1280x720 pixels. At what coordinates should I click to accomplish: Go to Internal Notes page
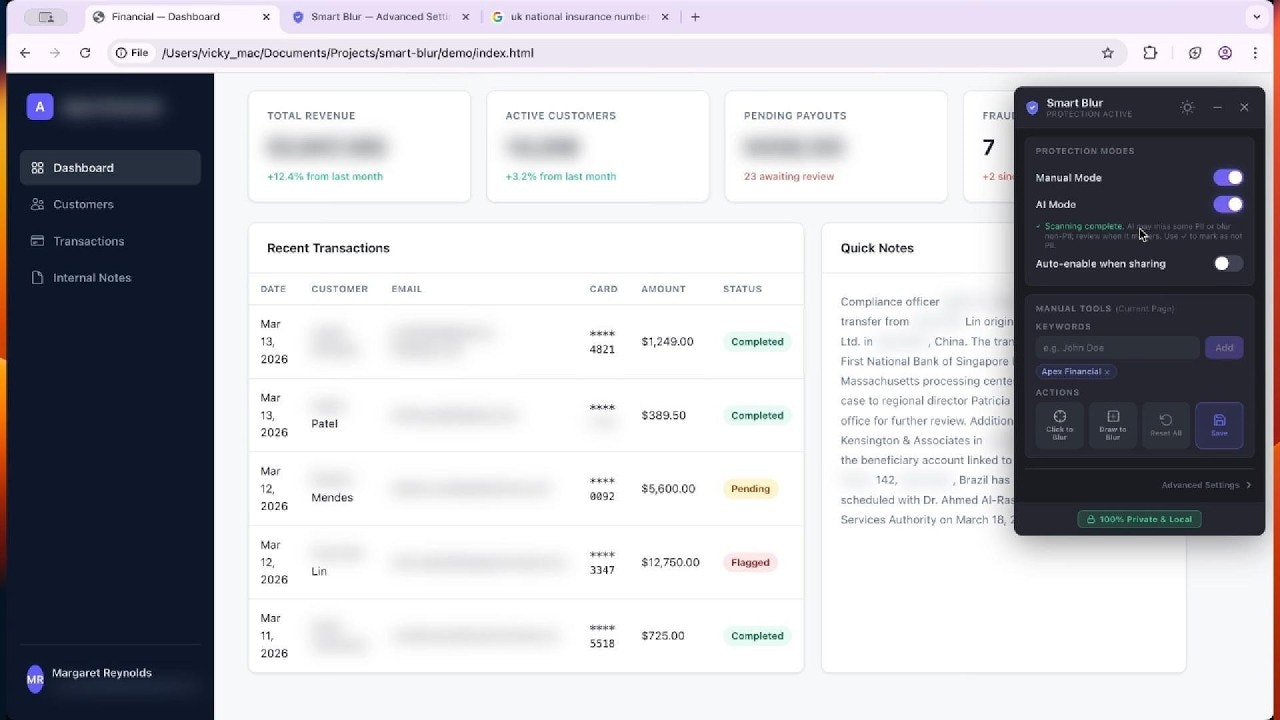[92, 278]
